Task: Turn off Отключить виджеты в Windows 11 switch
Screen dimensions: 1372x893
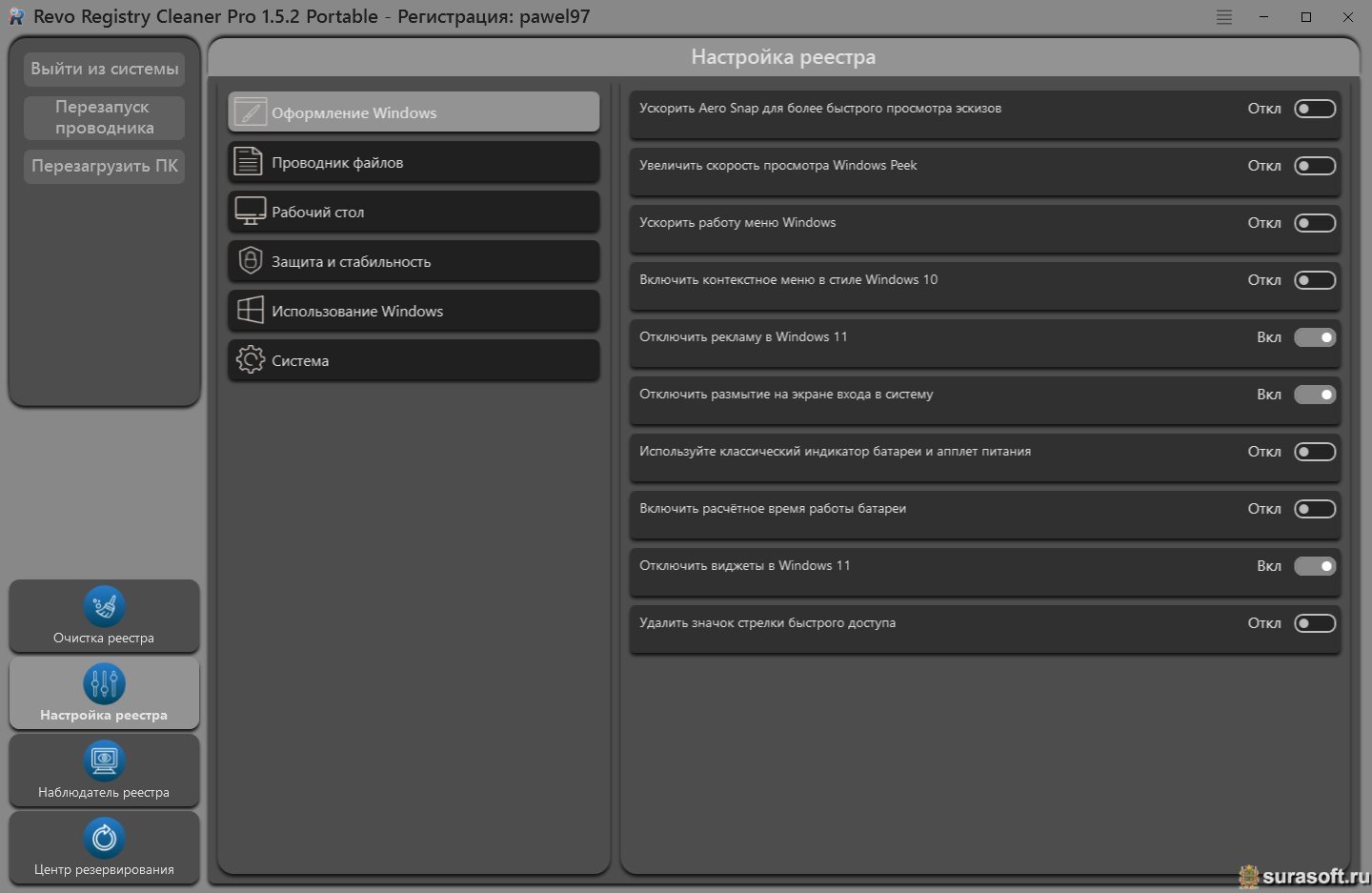Action: (1315, 566)
